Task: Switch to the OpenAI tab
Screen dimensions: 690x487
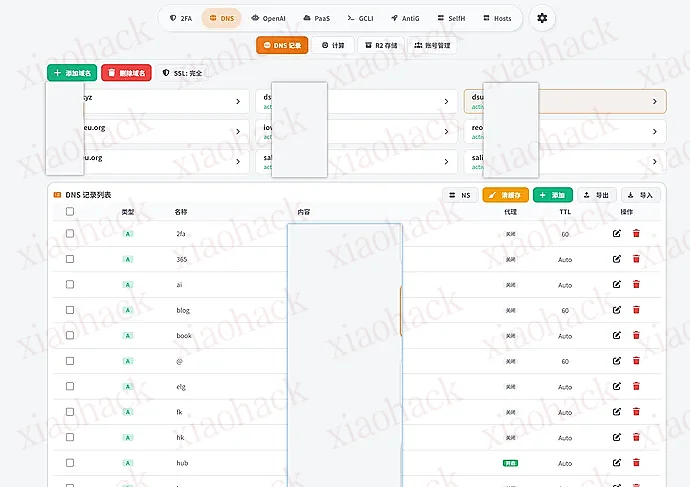Action: pyautogui.click(x=267, y=18)
